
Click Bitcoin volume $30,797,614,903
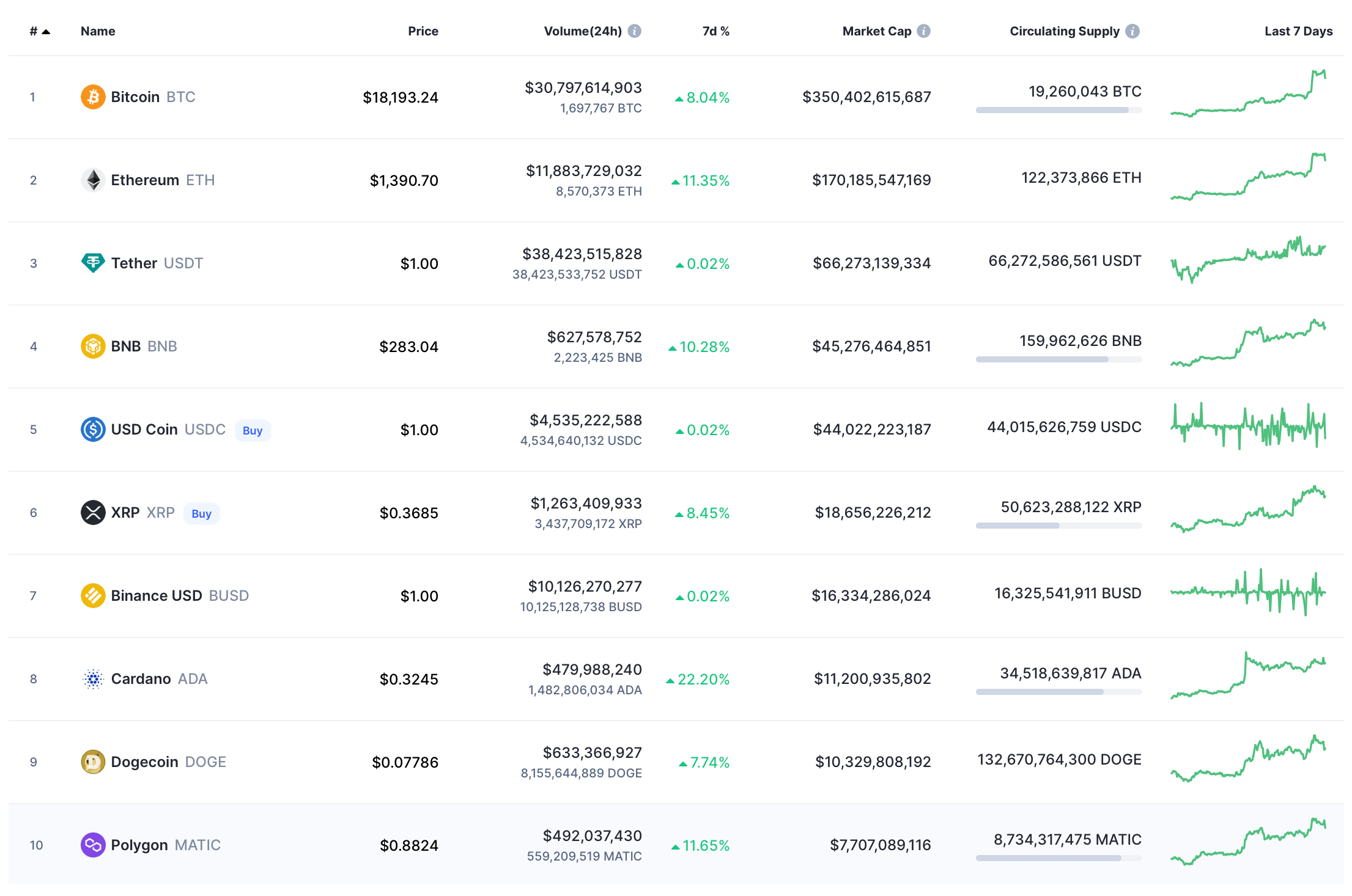tap(583, 87)
